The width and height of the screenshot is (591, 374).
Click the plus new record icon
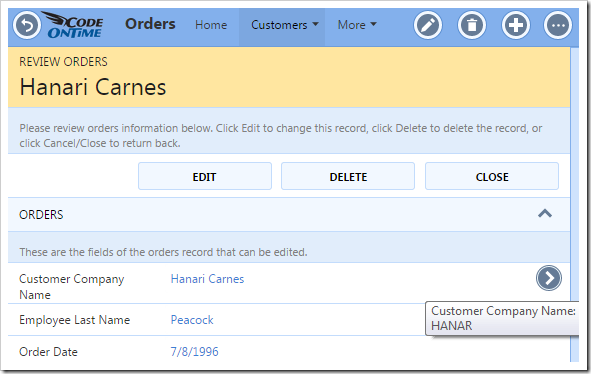[515, 25]
